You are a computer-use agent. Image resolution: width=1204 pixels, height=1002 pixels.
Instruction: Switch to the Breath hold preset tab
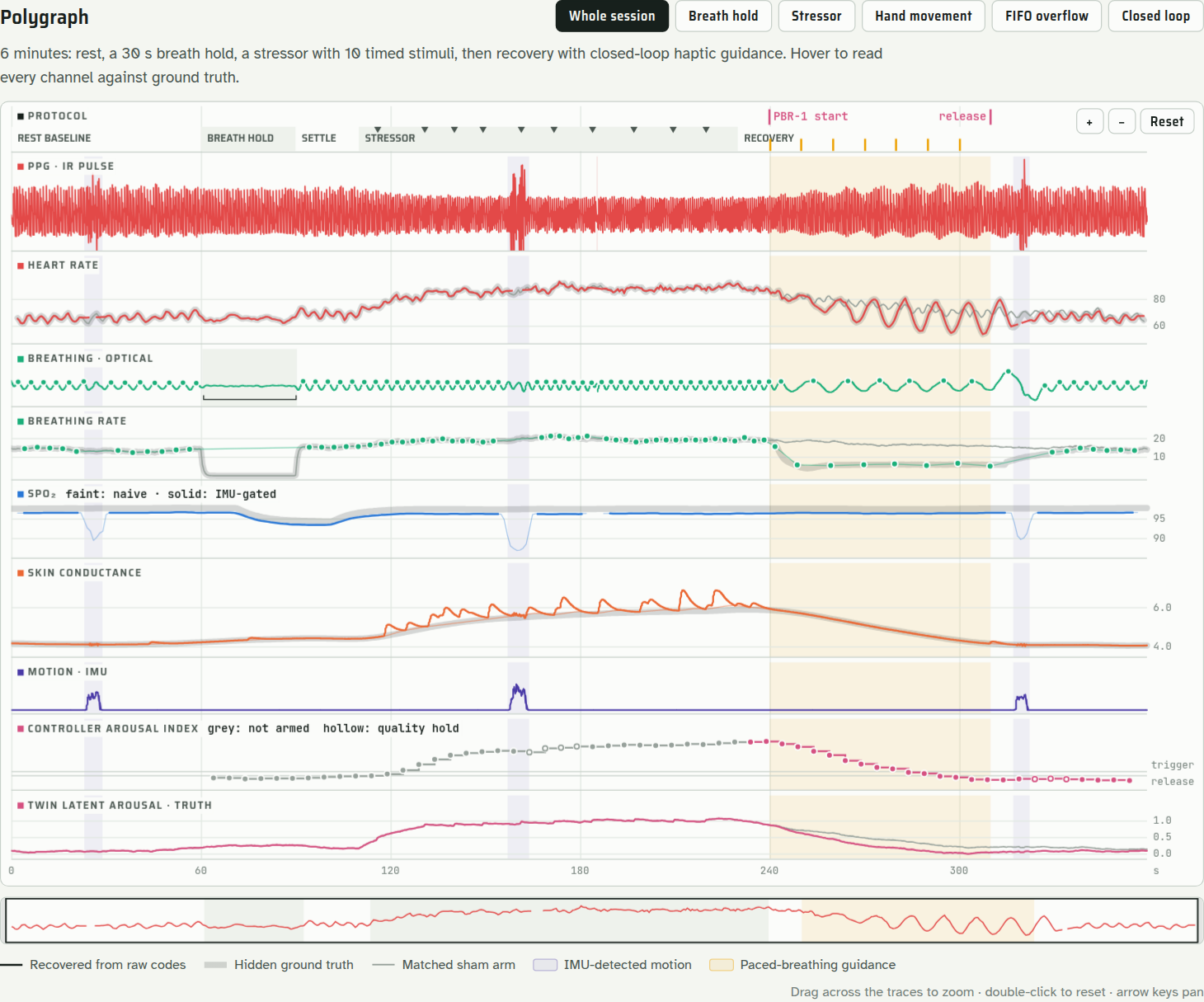click(x=723, y=16)
